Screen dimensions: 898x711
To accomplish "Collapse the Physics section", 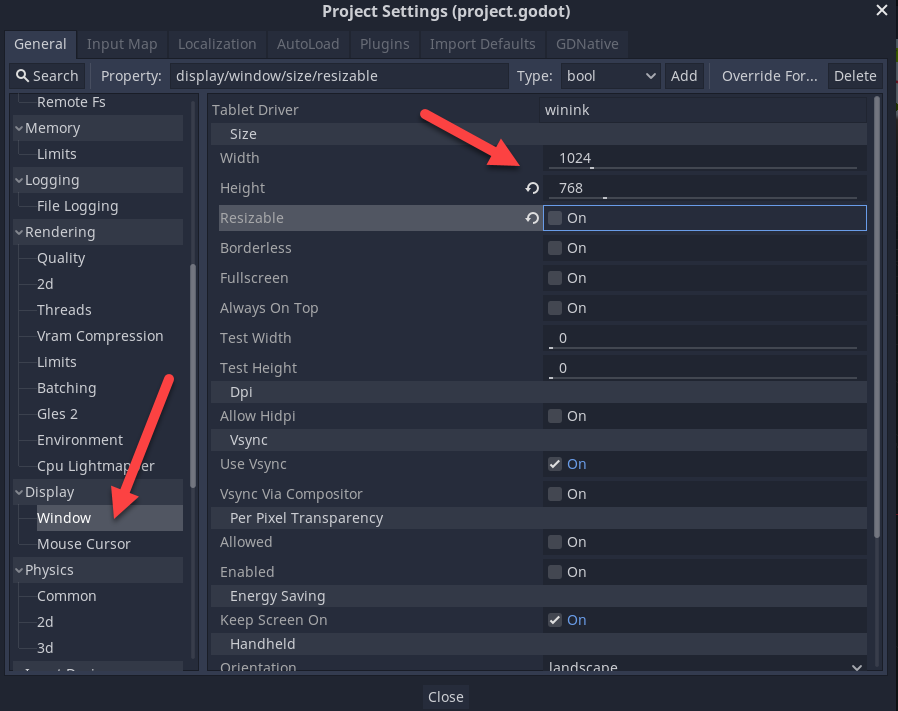I will pyautogui.click(x=19, y=570).
